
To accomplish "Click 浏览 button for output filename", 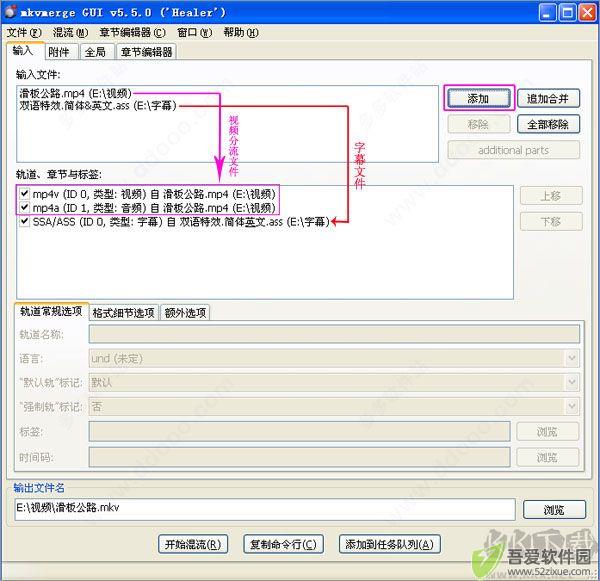I will 554,509.
